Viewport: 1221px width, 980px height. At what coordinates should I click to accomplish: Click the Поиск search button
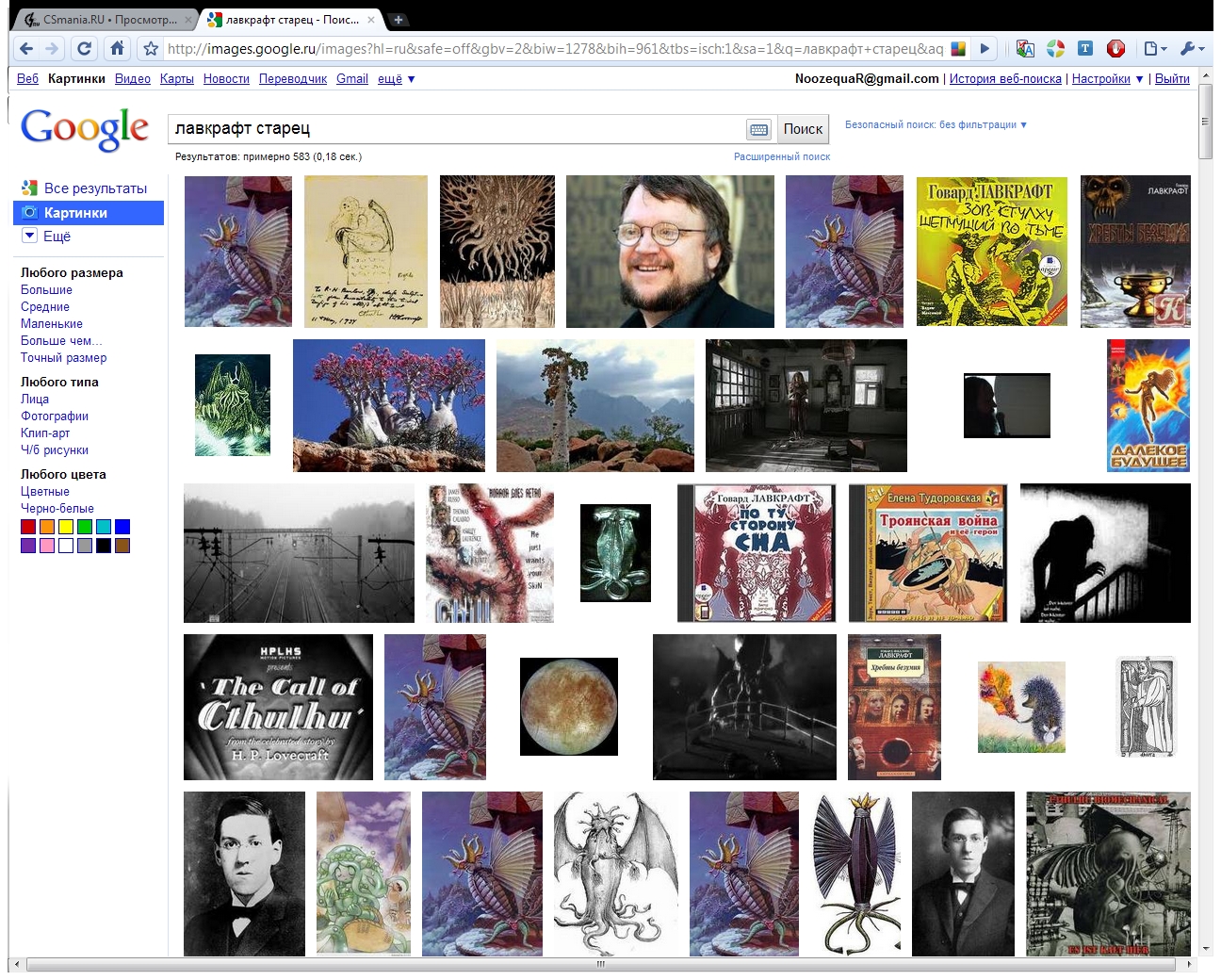pos(803,129)
